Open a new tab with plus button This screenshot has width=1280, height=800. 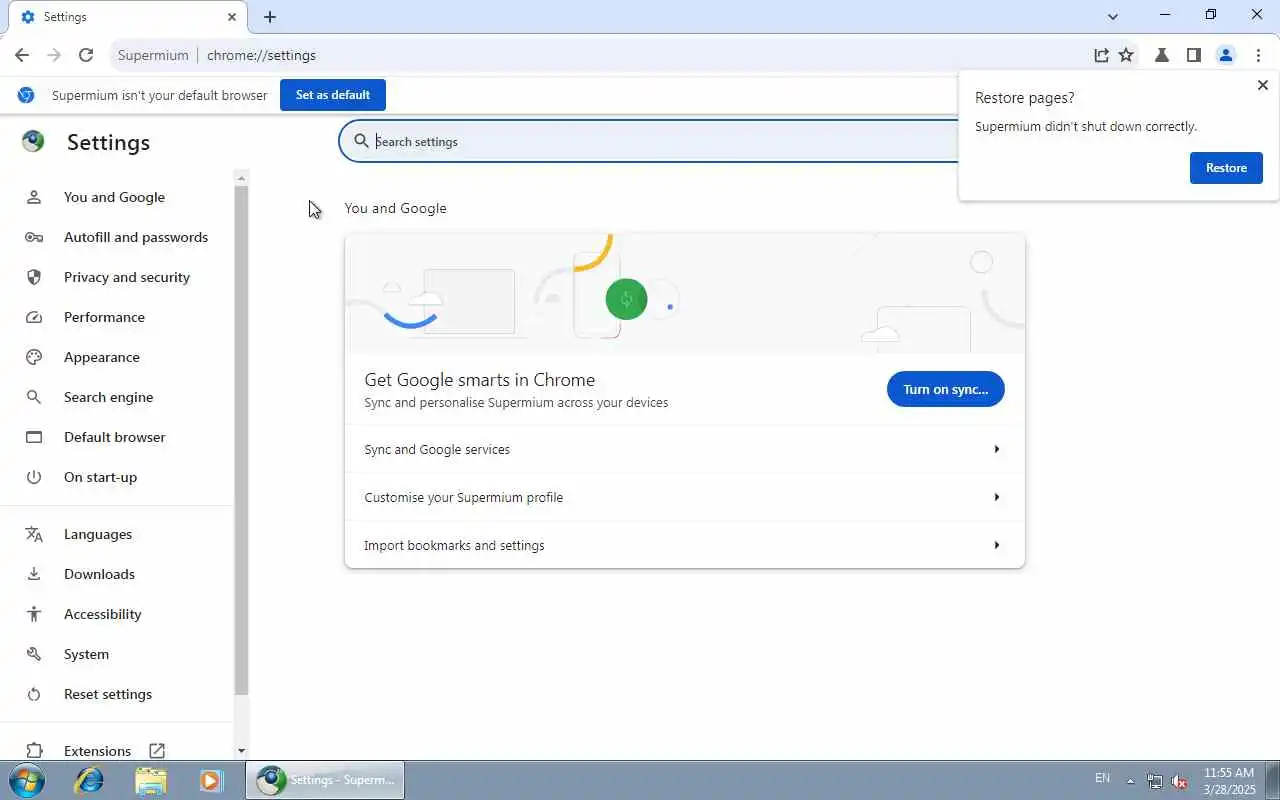(x=270, y=17)
